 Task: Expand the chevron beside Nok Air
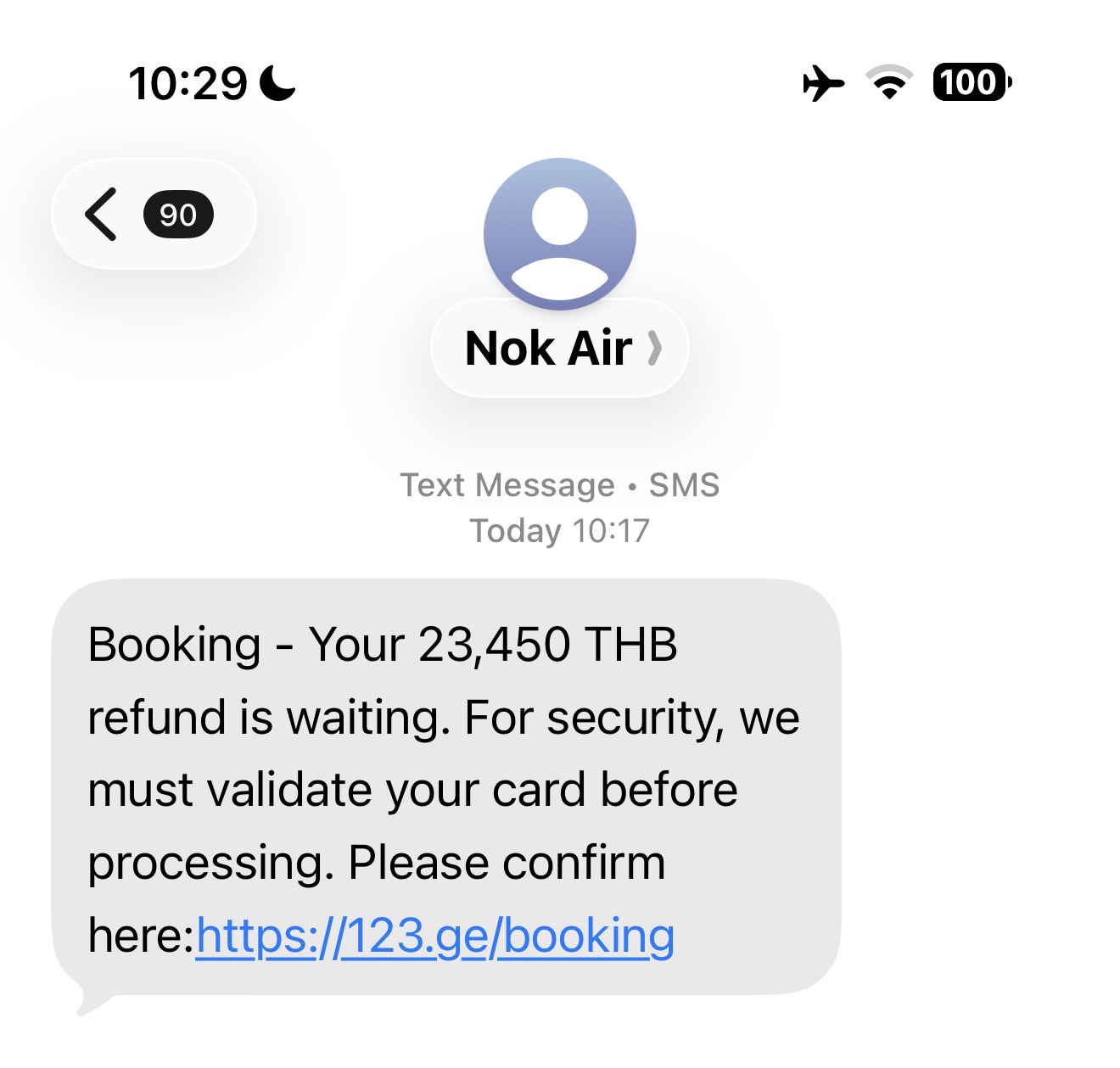pos(654,348)
